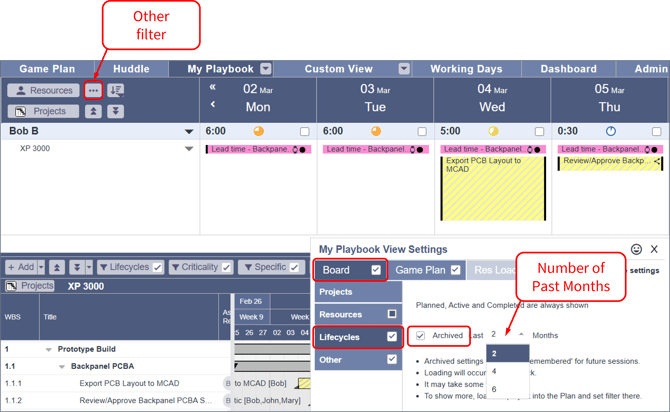Click the clock icon on 05 Thu
Viewport: 670px width, 412px height.
[x=611, y=131]
